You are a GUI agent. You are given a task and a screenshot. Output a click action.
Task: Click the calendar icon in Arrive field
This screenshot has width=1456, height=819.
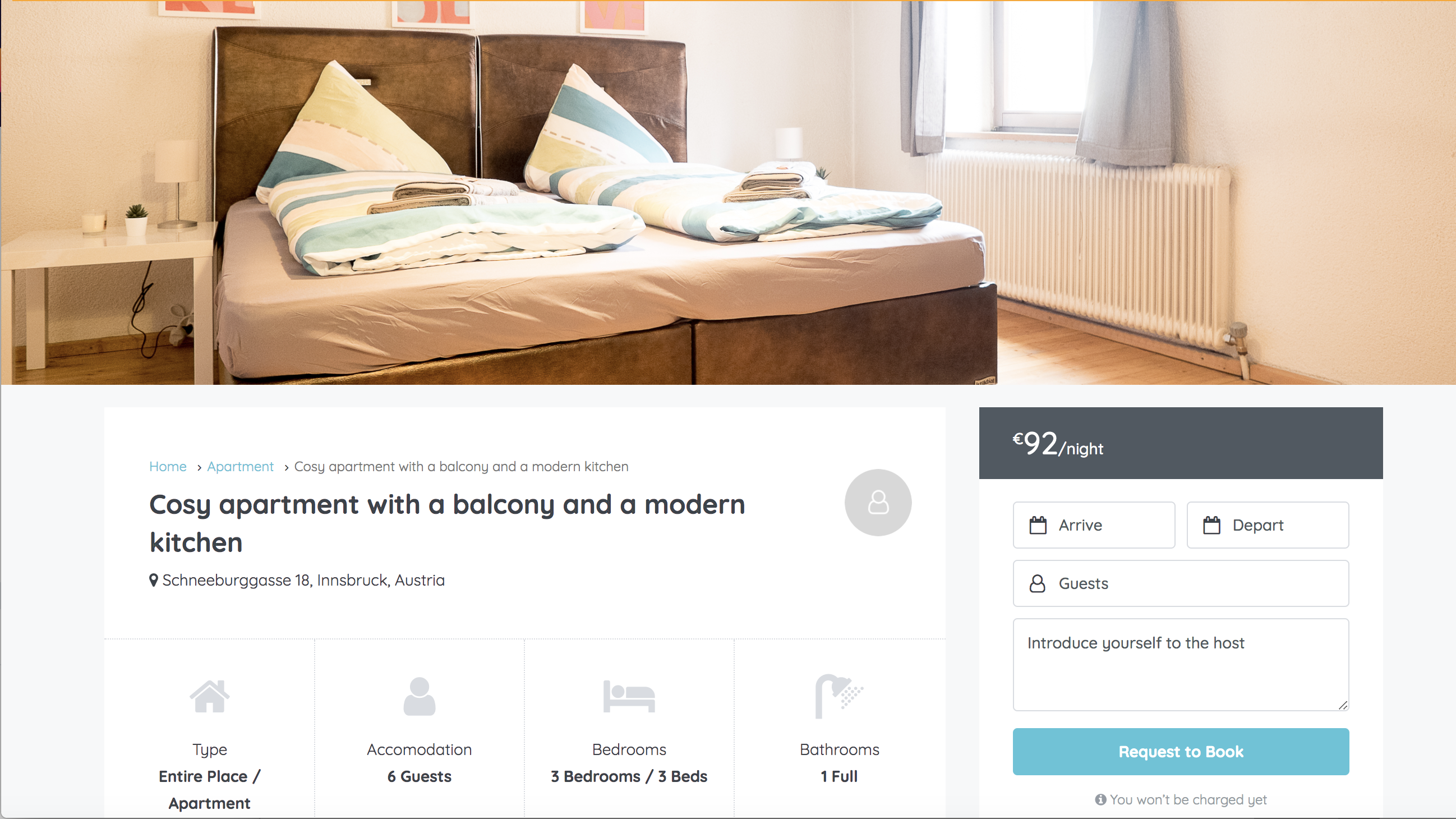click(1038, 525)
